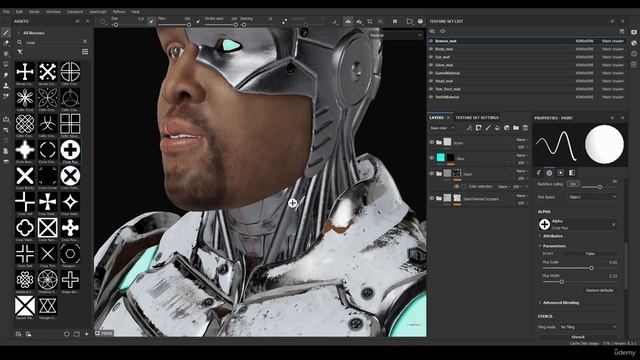
Task: Pick the Circle Plus alpha thumbnail in Assets
Action: [70, 150]
